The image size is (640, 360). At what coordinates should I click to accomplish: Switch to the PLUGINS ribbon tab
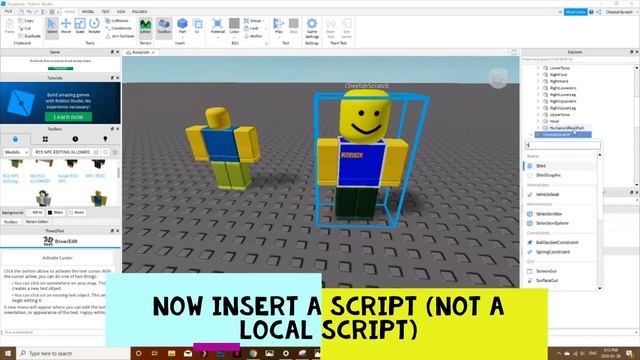click(x=140, y=12)
